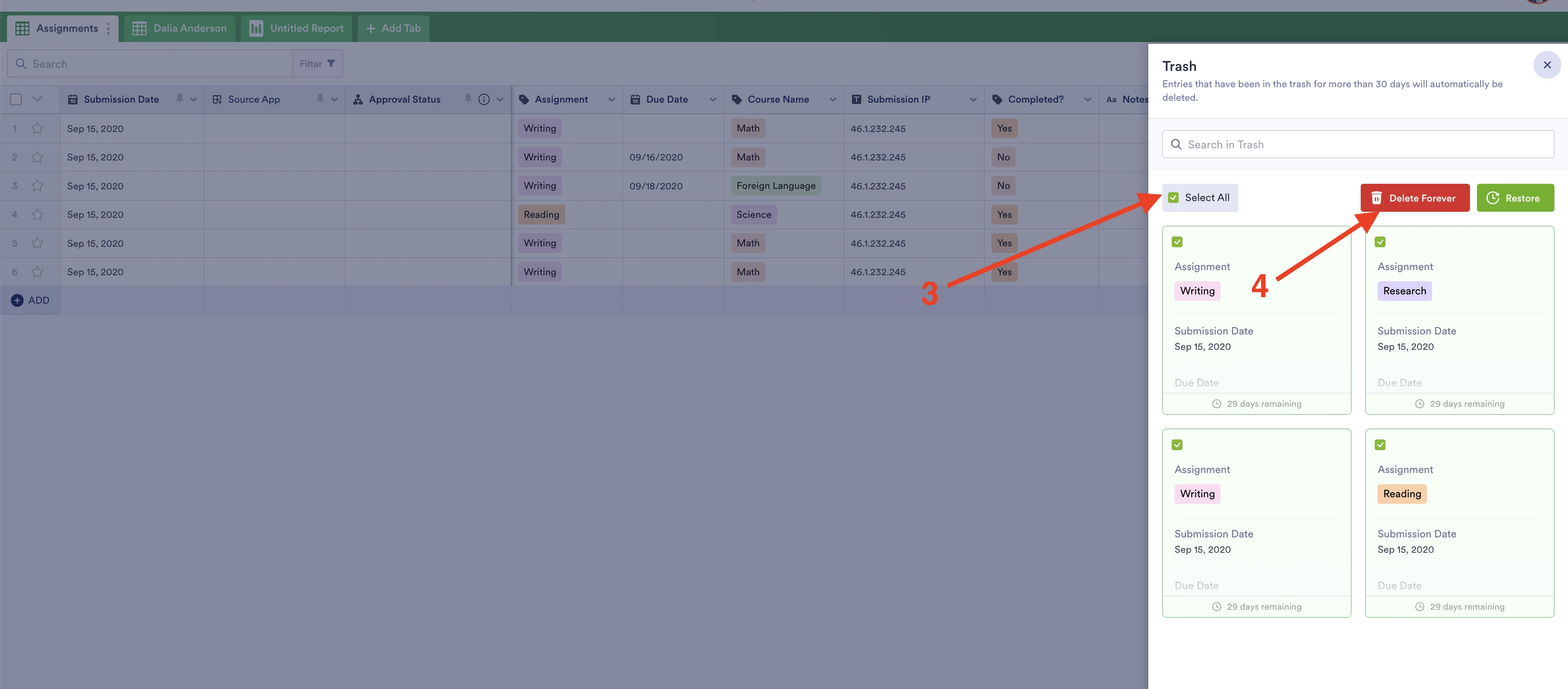The width and height of the screenshot is (1568, 689).
Task: Toggle the select-all checkbox in the table header
Action: pyautogui.click(x=16, y=98)
